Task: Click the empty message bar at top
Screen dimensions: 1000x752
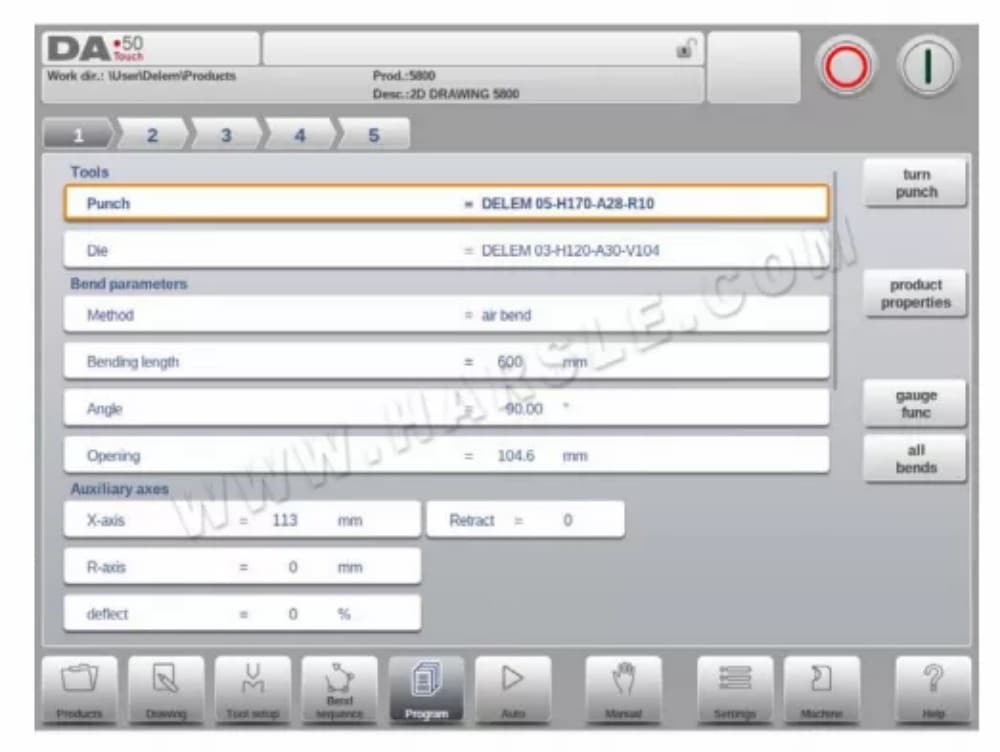Action: tap(483, 48)
